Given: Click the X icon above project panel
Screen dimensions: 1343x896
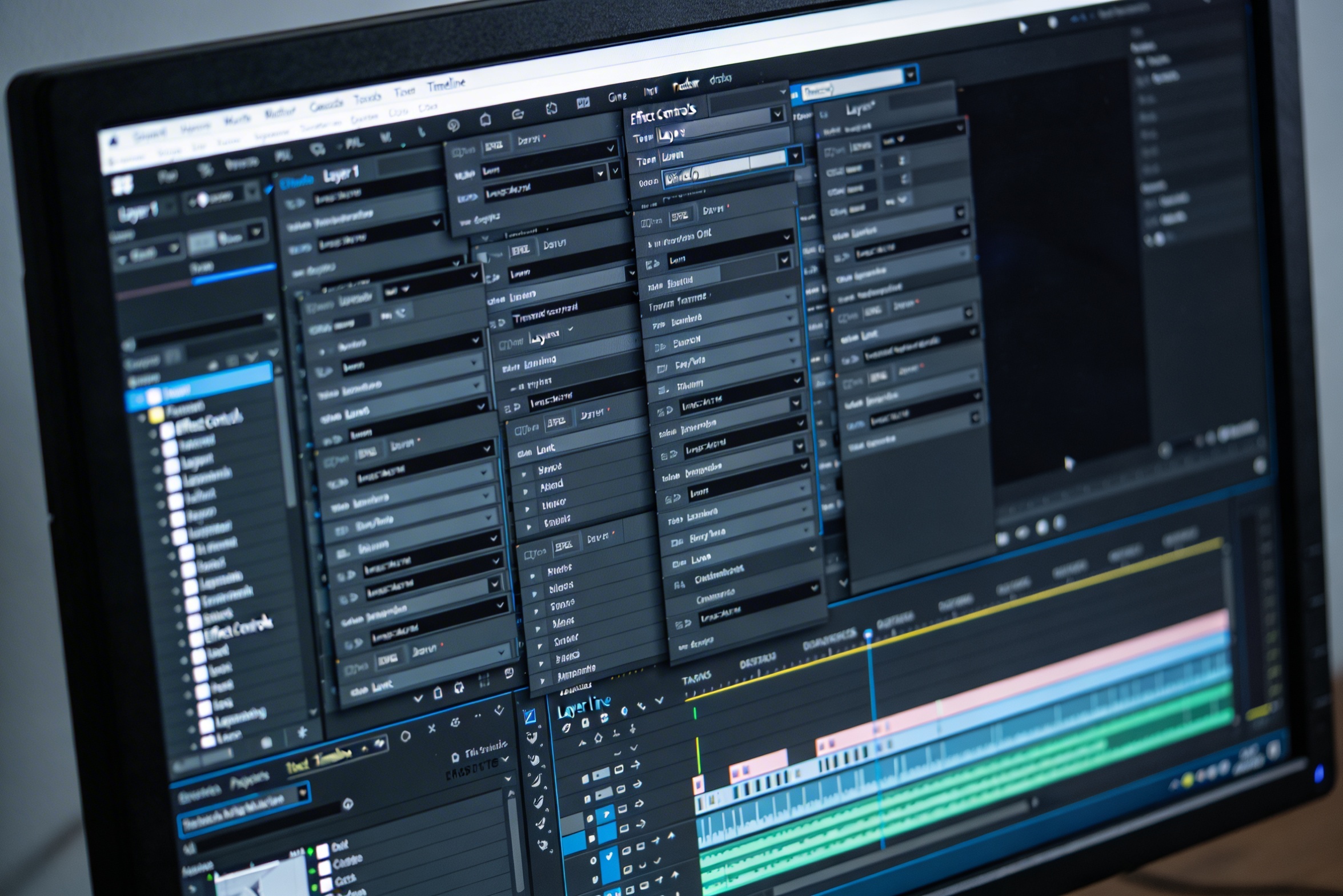Looking at the screenshot, I should click(x=431, y=729).
